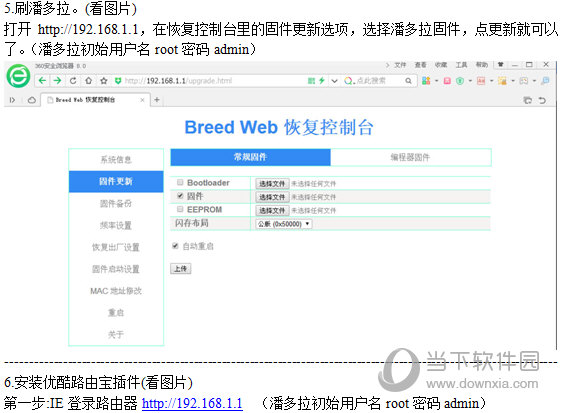Click the green grid icon in address bar
This screenshot has width=563, height=413.
[x=311, y=81]
